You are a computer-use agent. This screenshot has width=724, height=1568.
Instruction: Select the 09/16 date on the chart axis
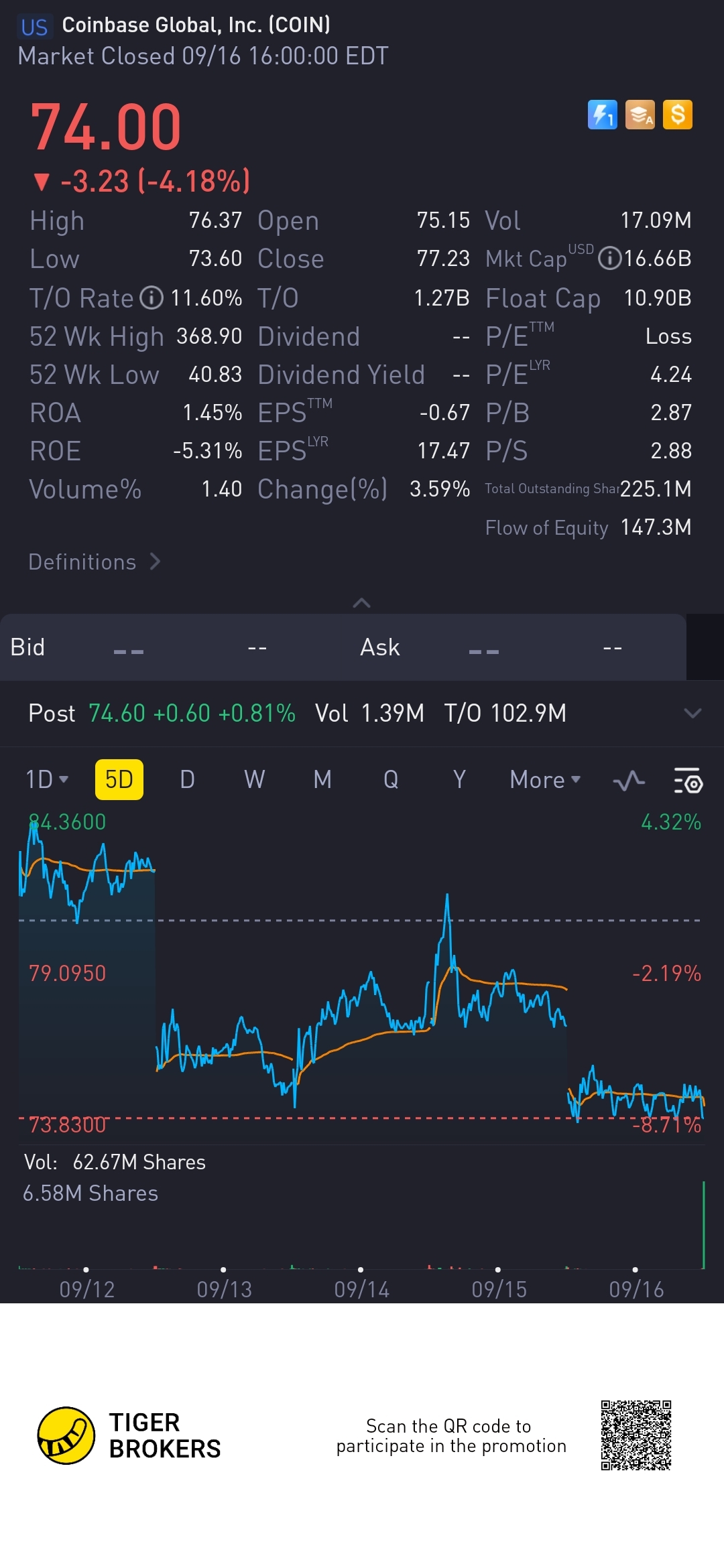[636, 1289]
